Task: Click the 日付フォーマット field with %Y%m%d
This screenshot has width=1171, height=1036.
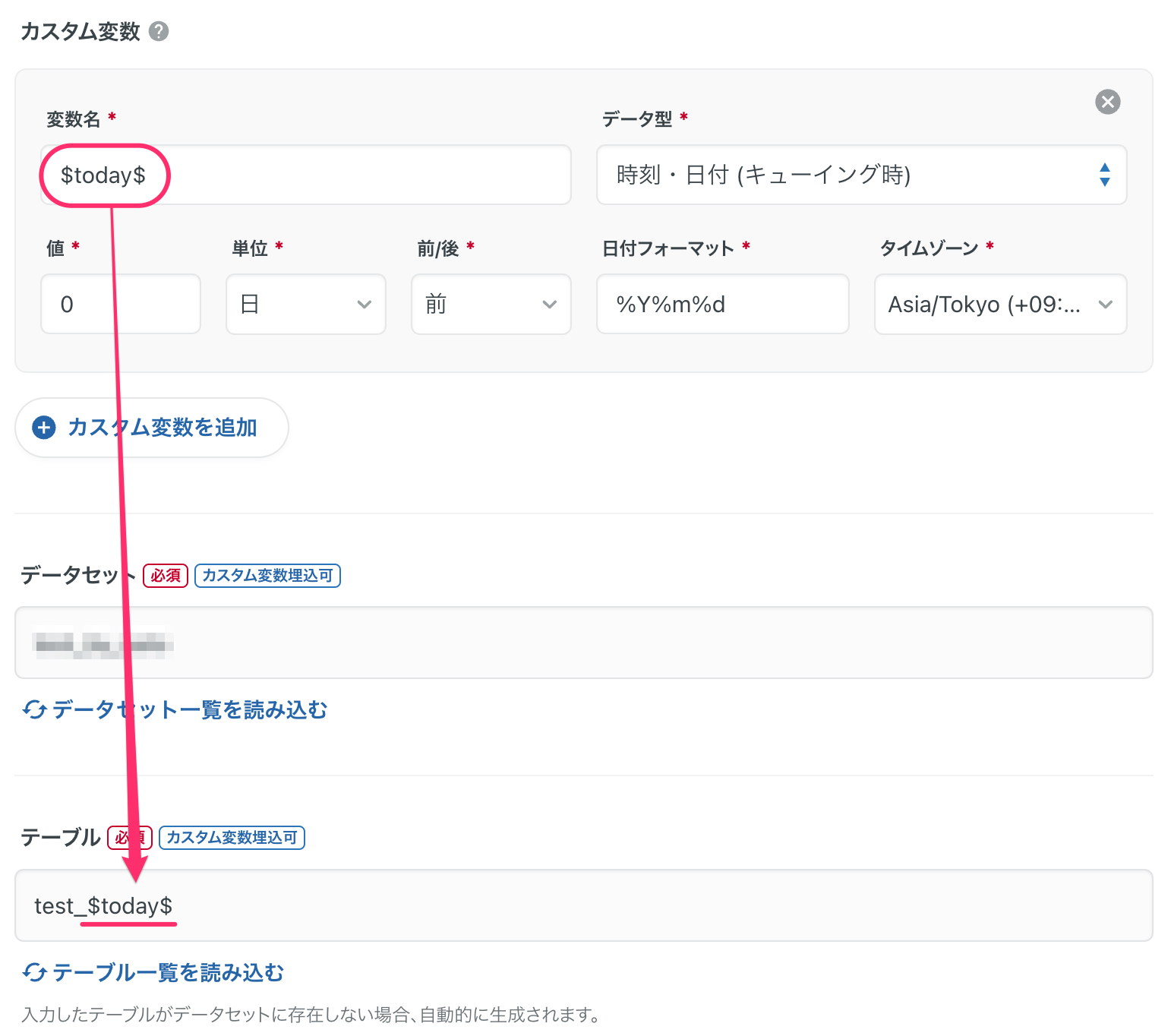Action: click(x=723, y=304)
